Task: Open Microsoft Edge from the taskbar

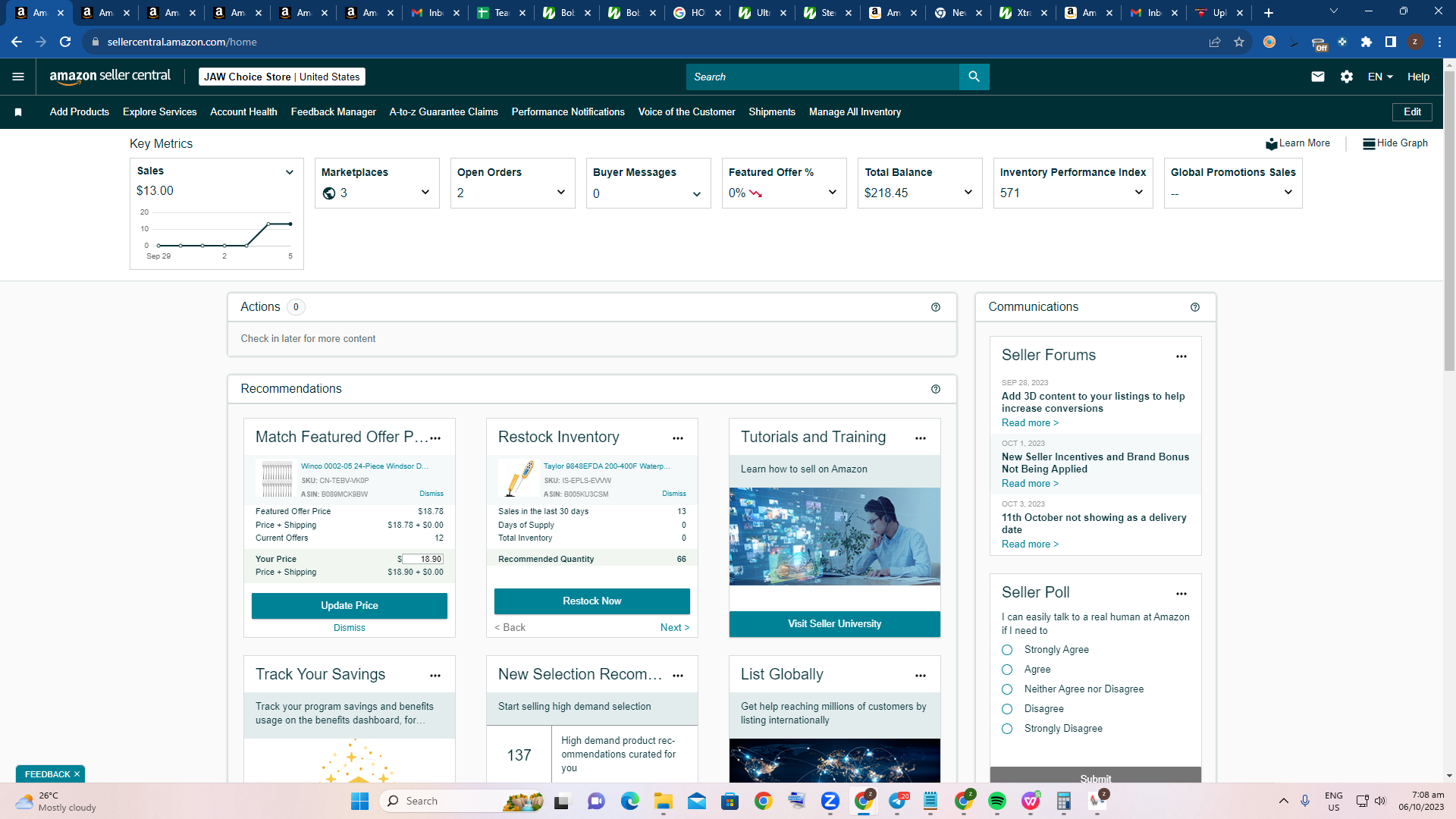Action: click(630, 801)
